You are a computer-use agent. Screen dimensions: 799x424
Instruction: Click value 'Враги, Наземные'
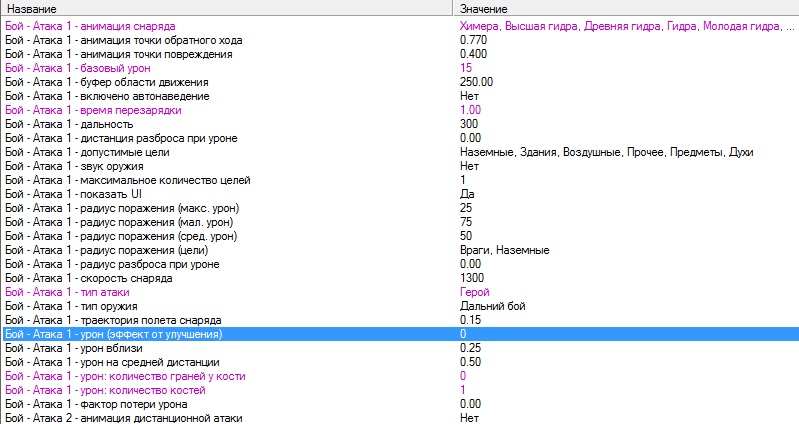point(504,250)
